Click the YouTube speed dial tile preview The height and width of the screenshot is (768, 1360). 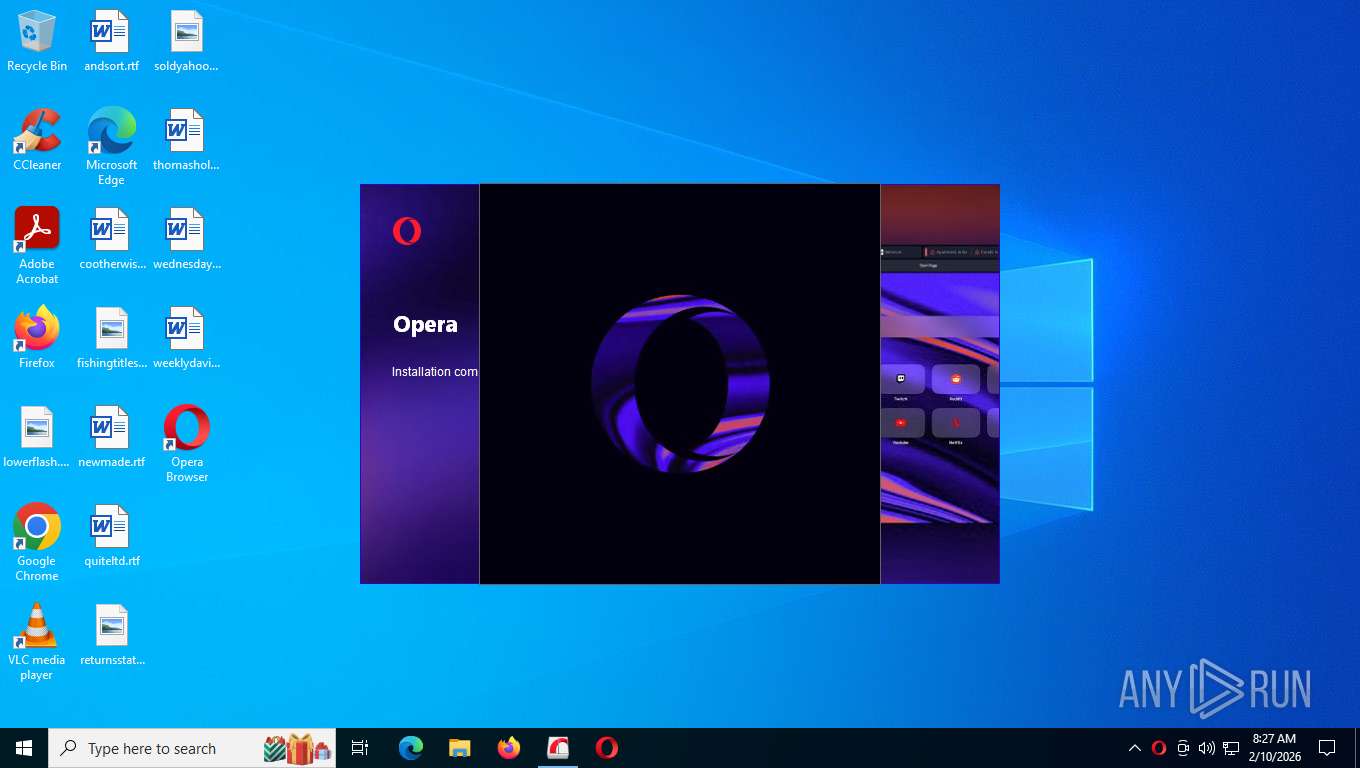(901, 425)
